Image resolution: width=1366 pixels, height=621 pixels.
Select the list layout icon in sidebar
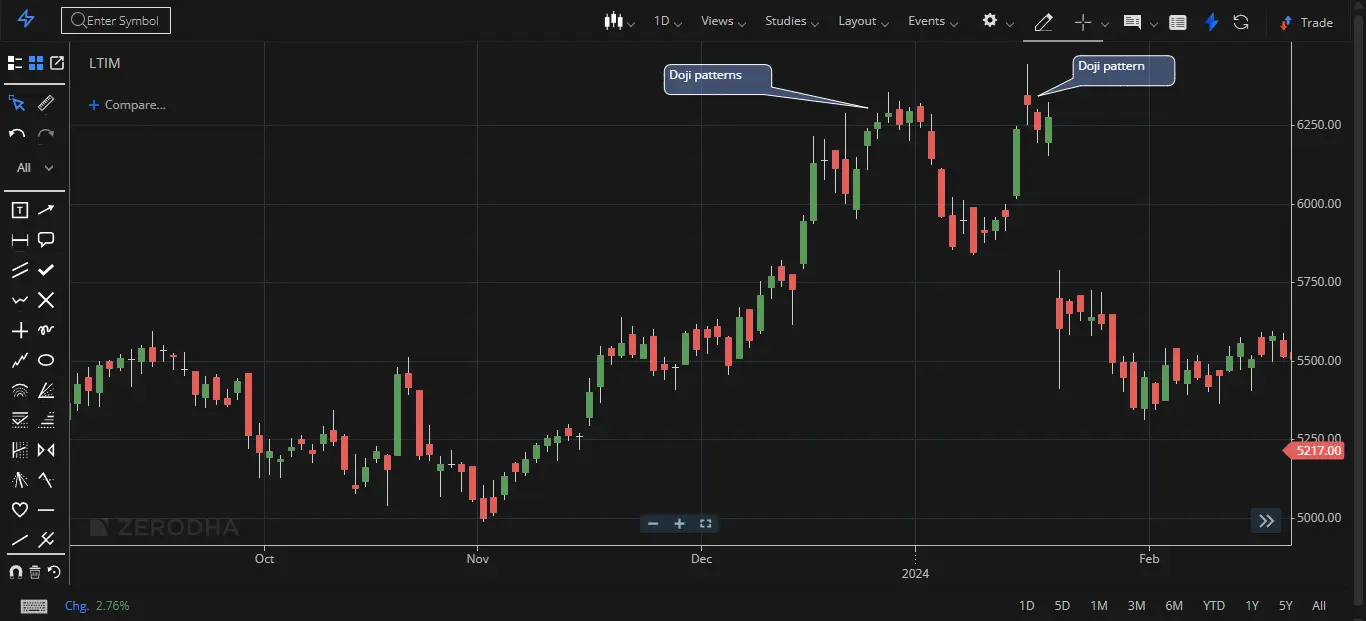[15, 63]
